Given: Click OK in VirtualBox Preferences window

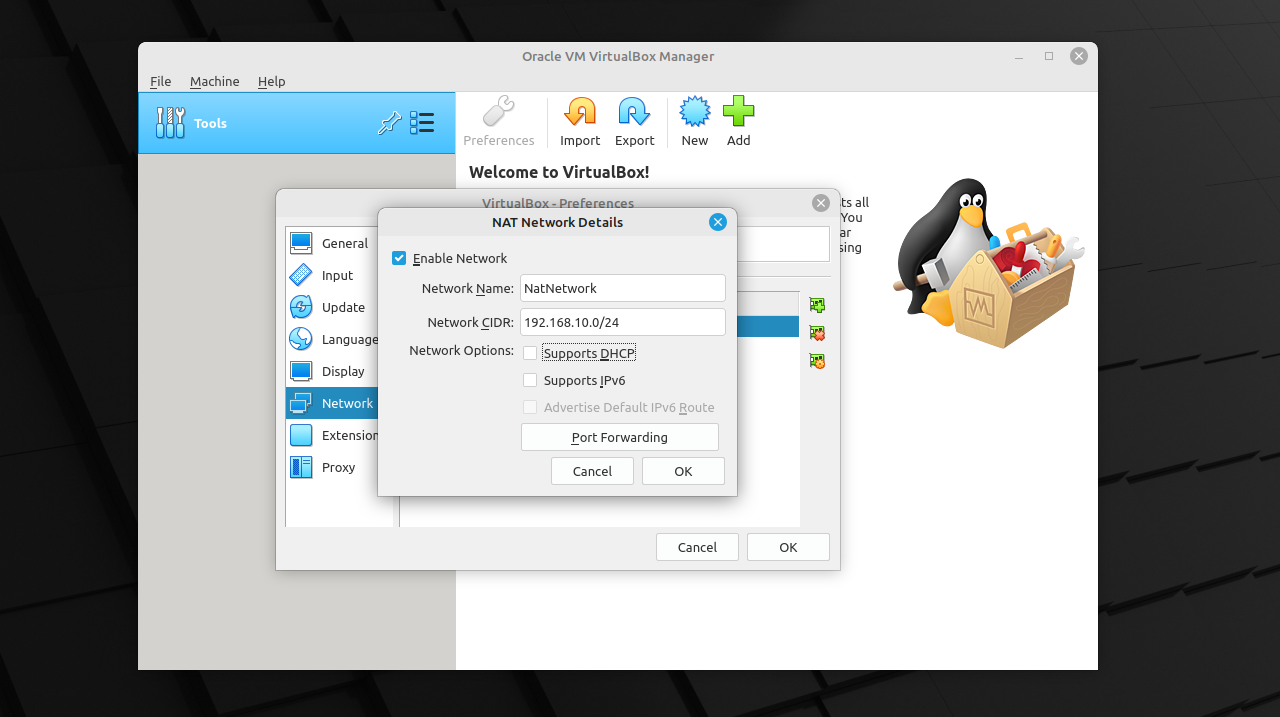Looking at the screenshot, I should 788,547.
